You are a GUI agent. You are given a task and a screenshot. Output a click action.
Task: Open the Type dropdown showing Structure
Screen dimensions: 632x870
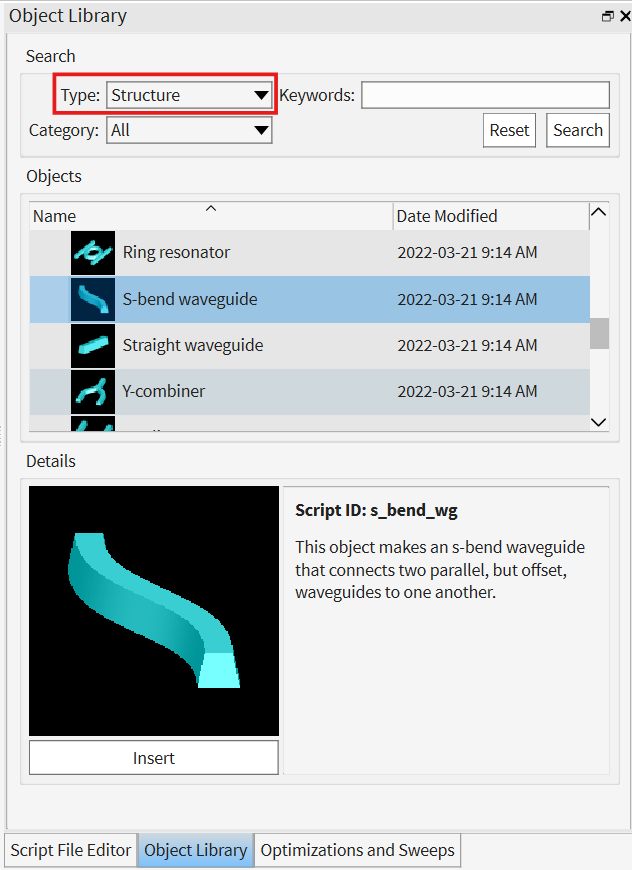click(189, 95)
